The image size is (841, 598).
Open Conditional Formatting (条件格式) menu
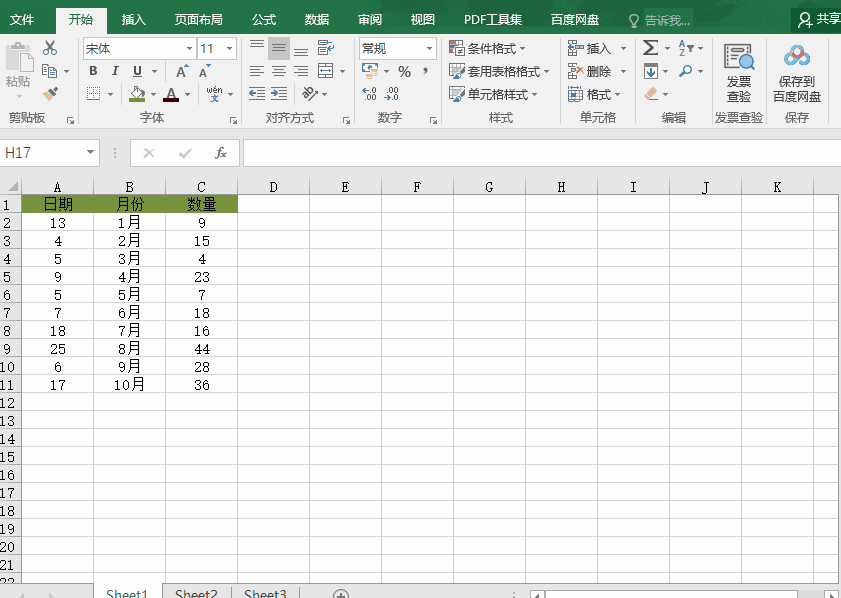pos(487,48)
